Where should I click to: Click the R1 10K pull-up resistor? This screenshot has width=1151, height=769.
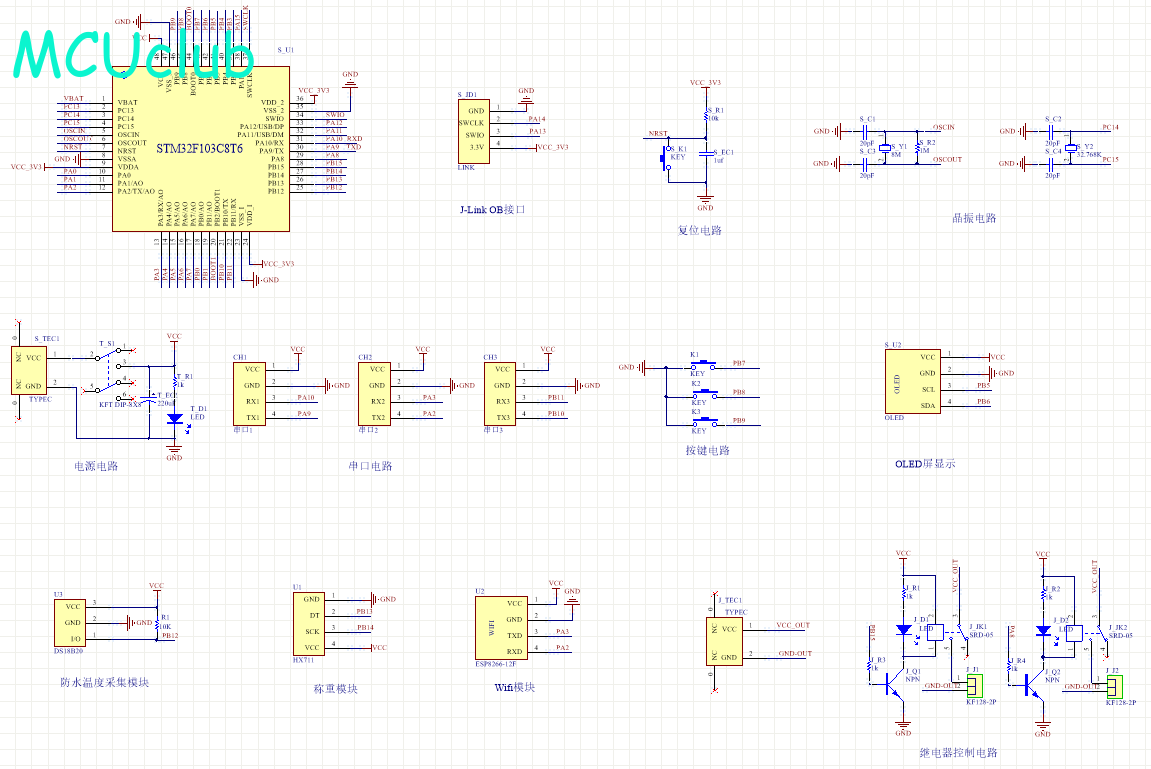click(x=157, y=623)
